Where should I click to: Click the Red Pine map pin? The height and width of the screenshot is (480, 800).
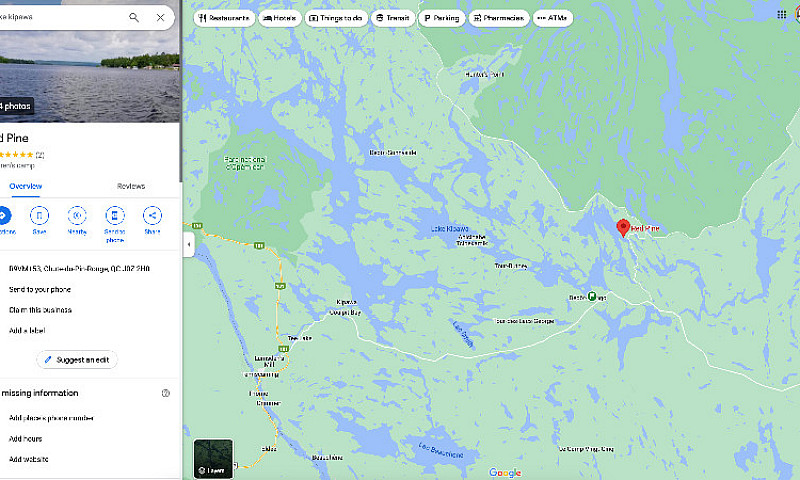(x=623, y=228)
